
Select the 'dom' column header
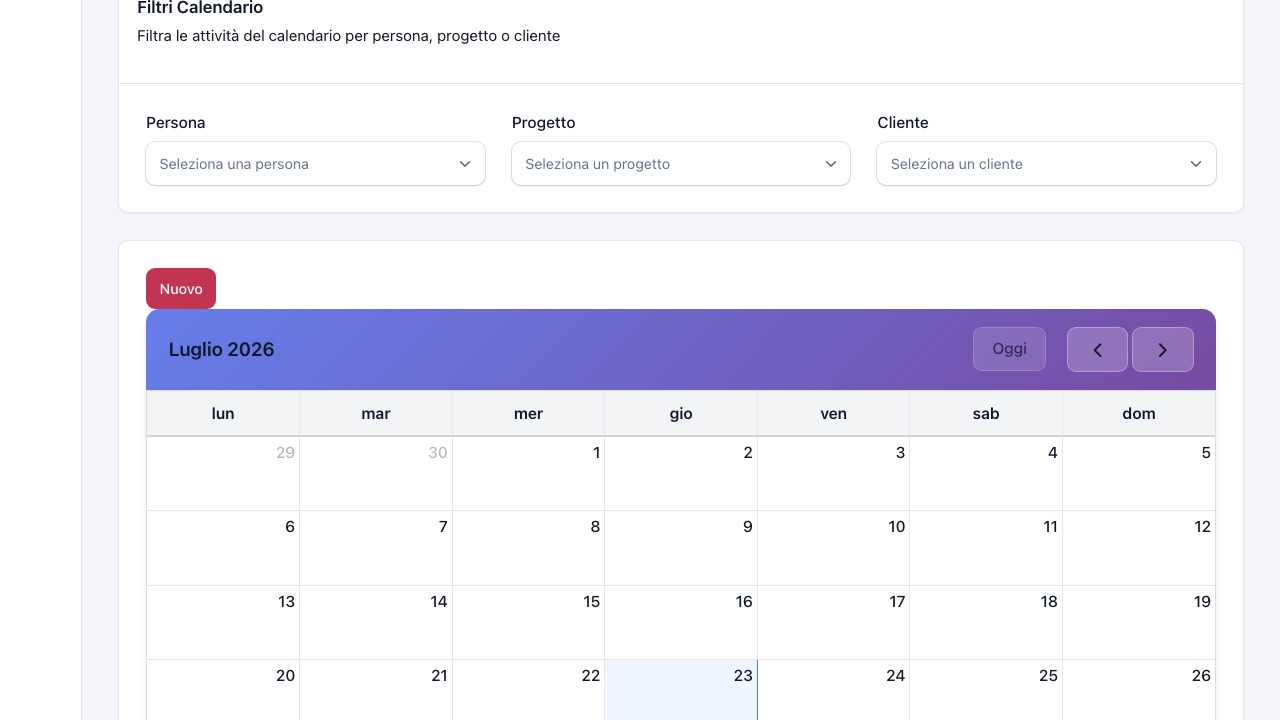(x=1139, y=414)
